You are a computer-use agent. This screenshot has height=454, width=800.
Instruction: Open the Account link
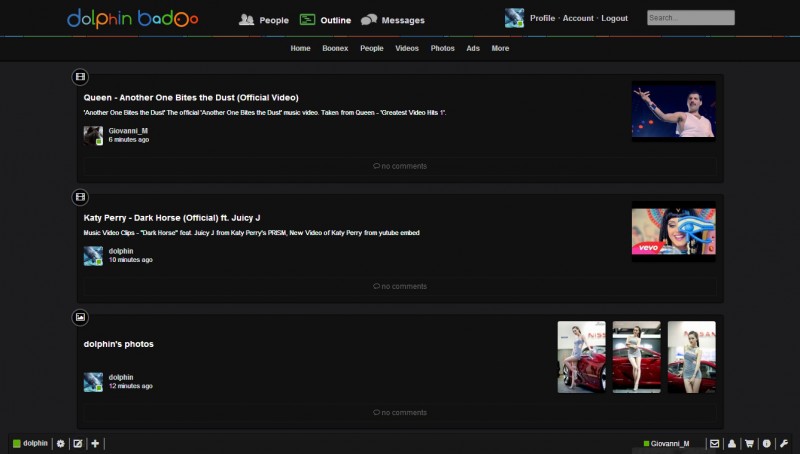click(578, 18)
